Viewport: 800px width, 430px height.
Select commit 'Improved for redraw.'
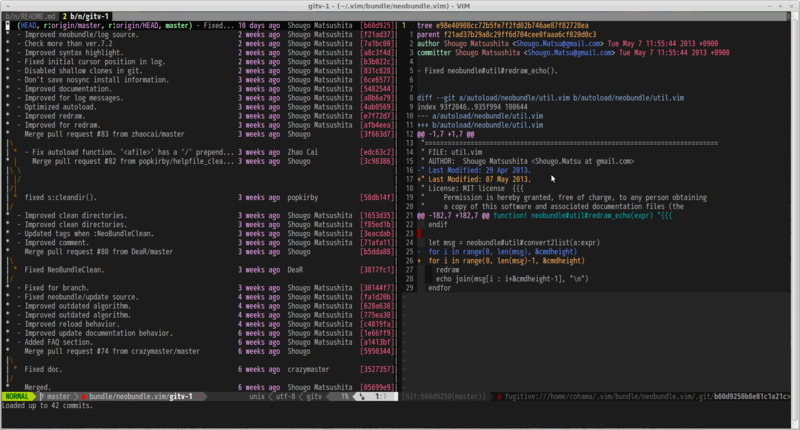point(200,125)
